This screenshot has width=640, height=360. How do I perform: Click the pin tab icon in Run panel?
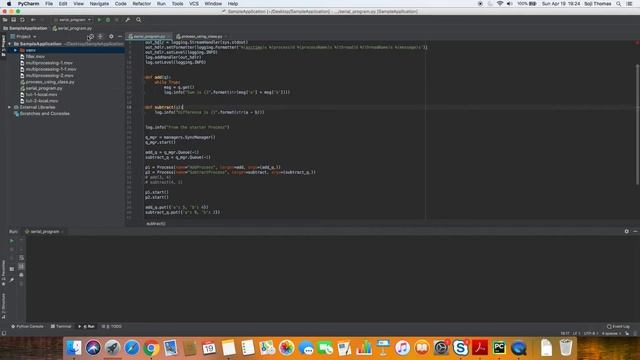(11, 280)
